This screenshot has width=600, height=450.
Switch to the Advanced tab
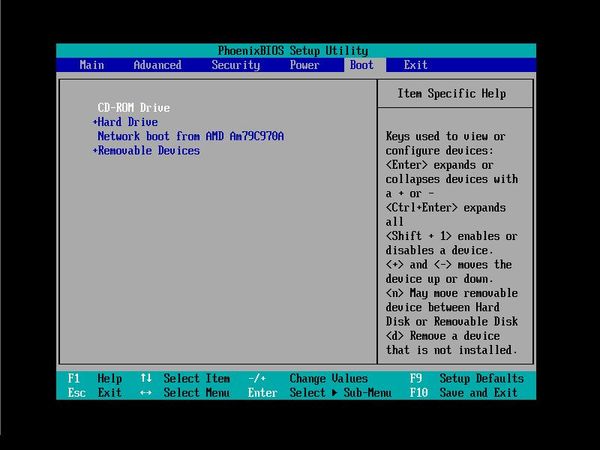tap(158, 65)
